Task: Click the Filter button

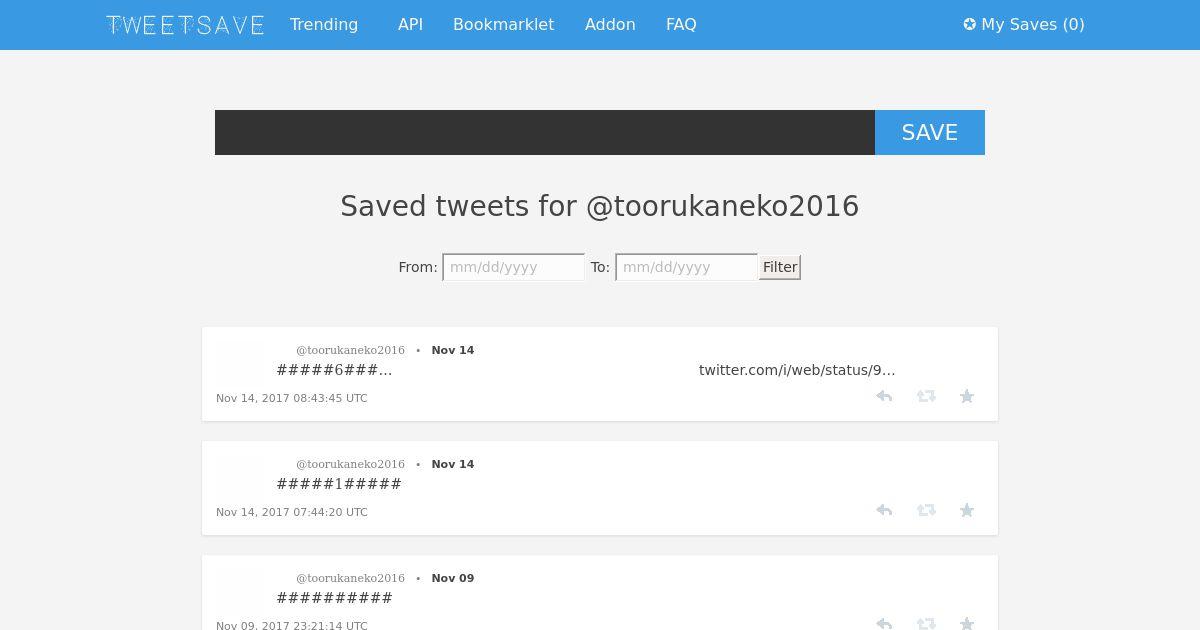Action: tap(780, 267)
